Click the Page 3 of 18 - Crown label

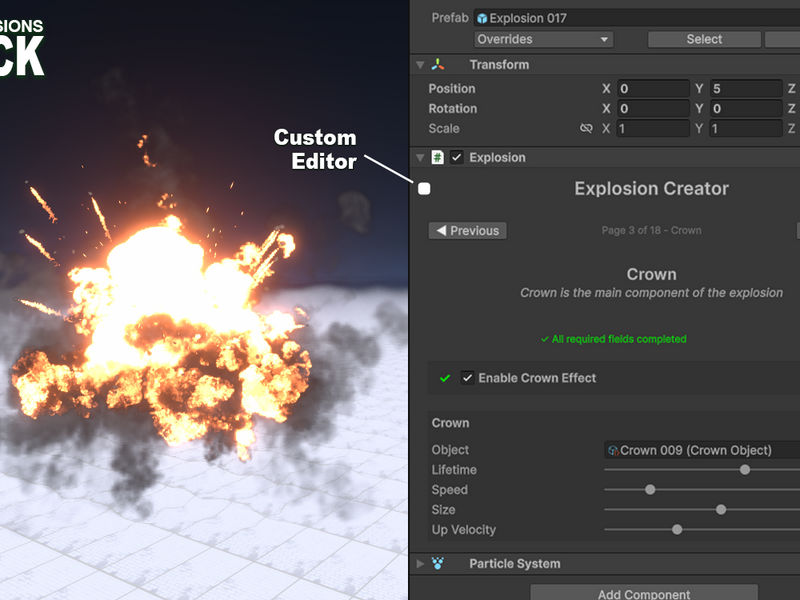pos(651,230)
